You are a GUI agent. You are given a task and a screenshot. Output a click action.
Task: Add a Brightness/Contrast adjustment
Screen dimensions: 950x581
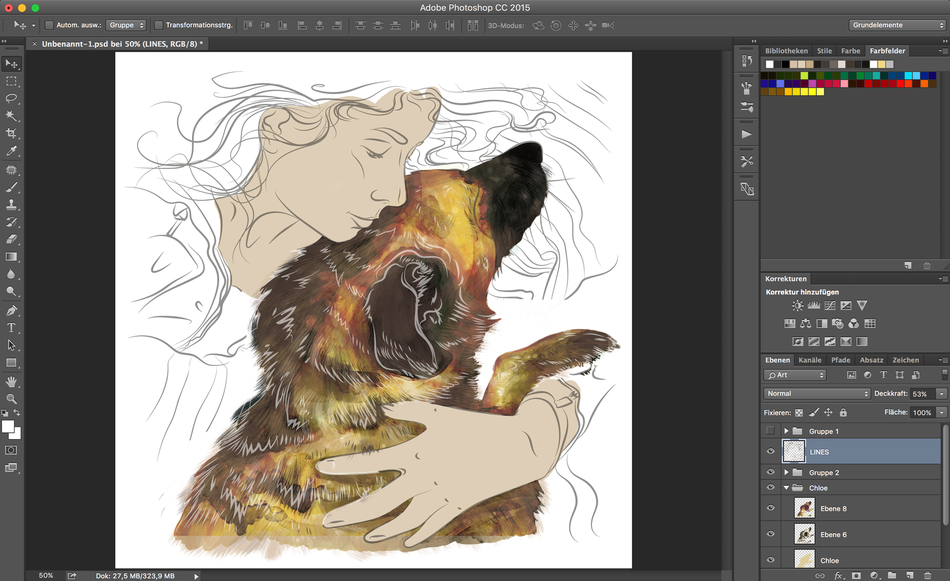coord(797,305)
